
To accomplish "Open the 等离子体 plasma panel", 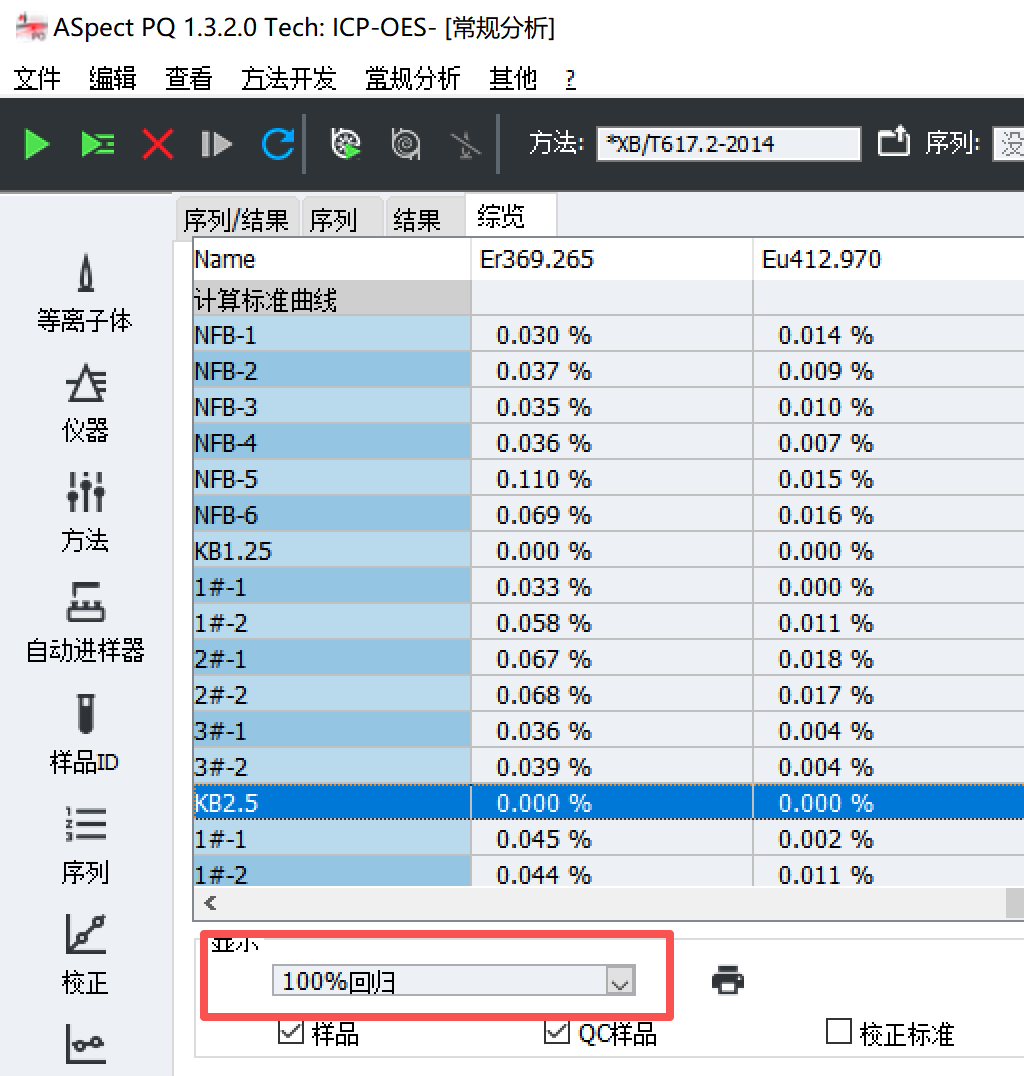I will coord(85,292).
